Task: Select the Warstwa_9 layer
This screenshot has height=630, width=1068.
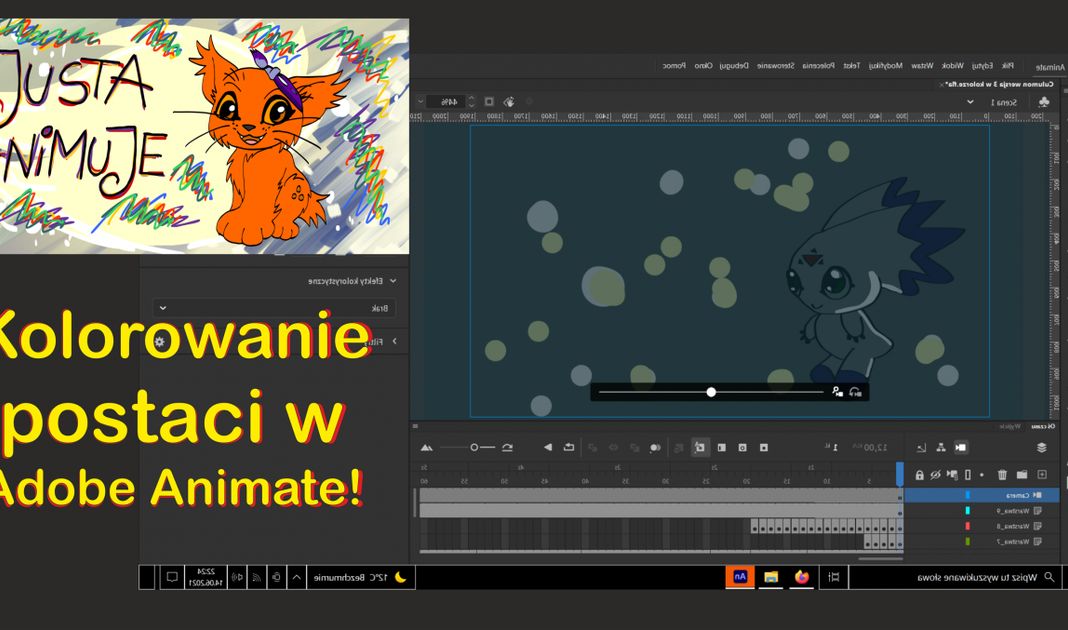Action: tap(1013, 511)
